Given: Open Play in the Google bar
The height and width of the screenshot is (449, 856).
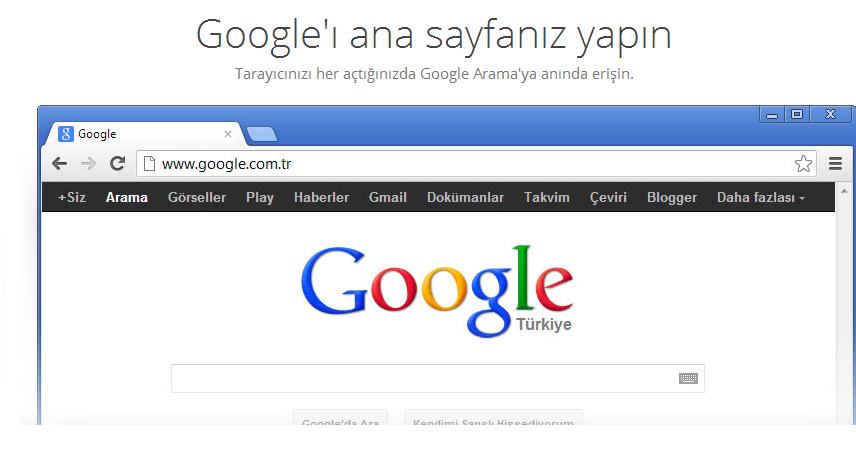Looking at the screenshot, I should click(x=260, y=197).
